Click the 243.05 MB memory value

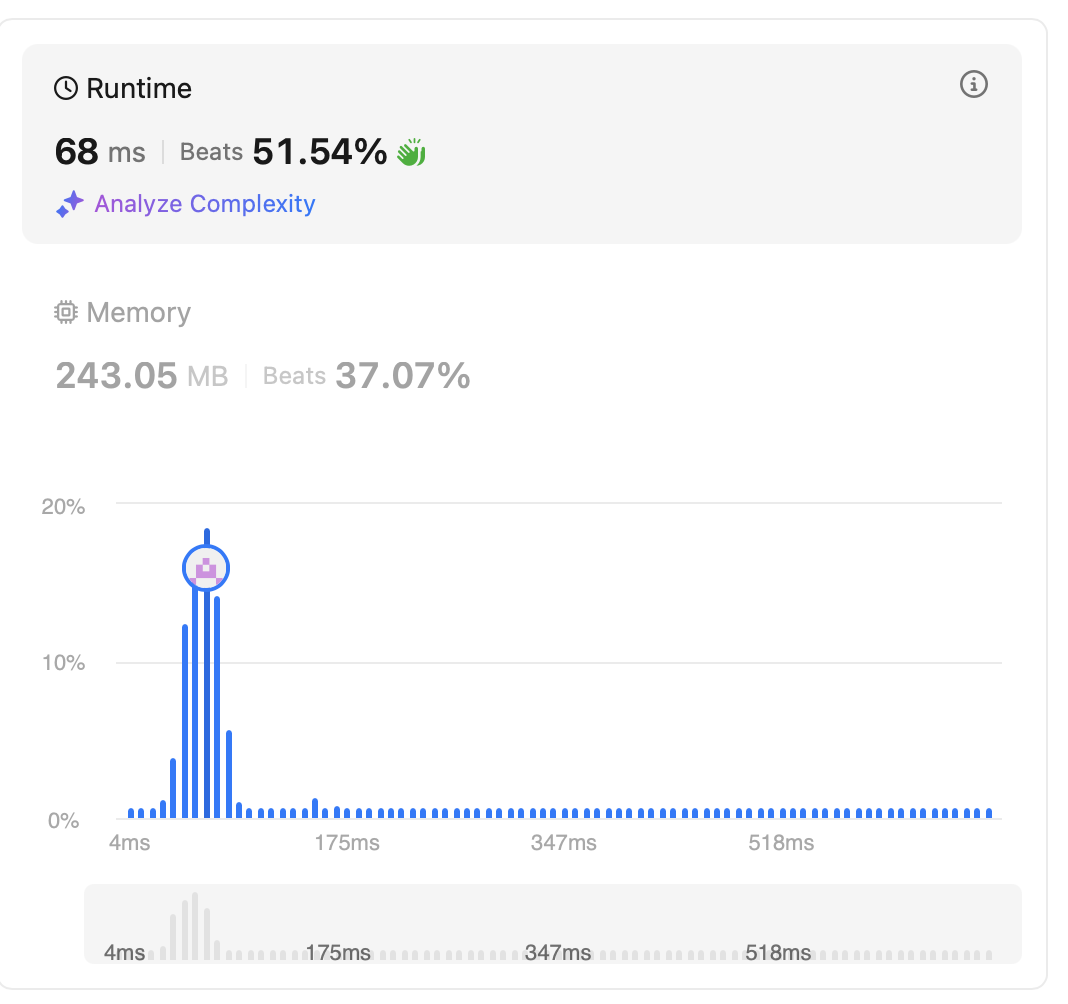click(x=141, y=376)
